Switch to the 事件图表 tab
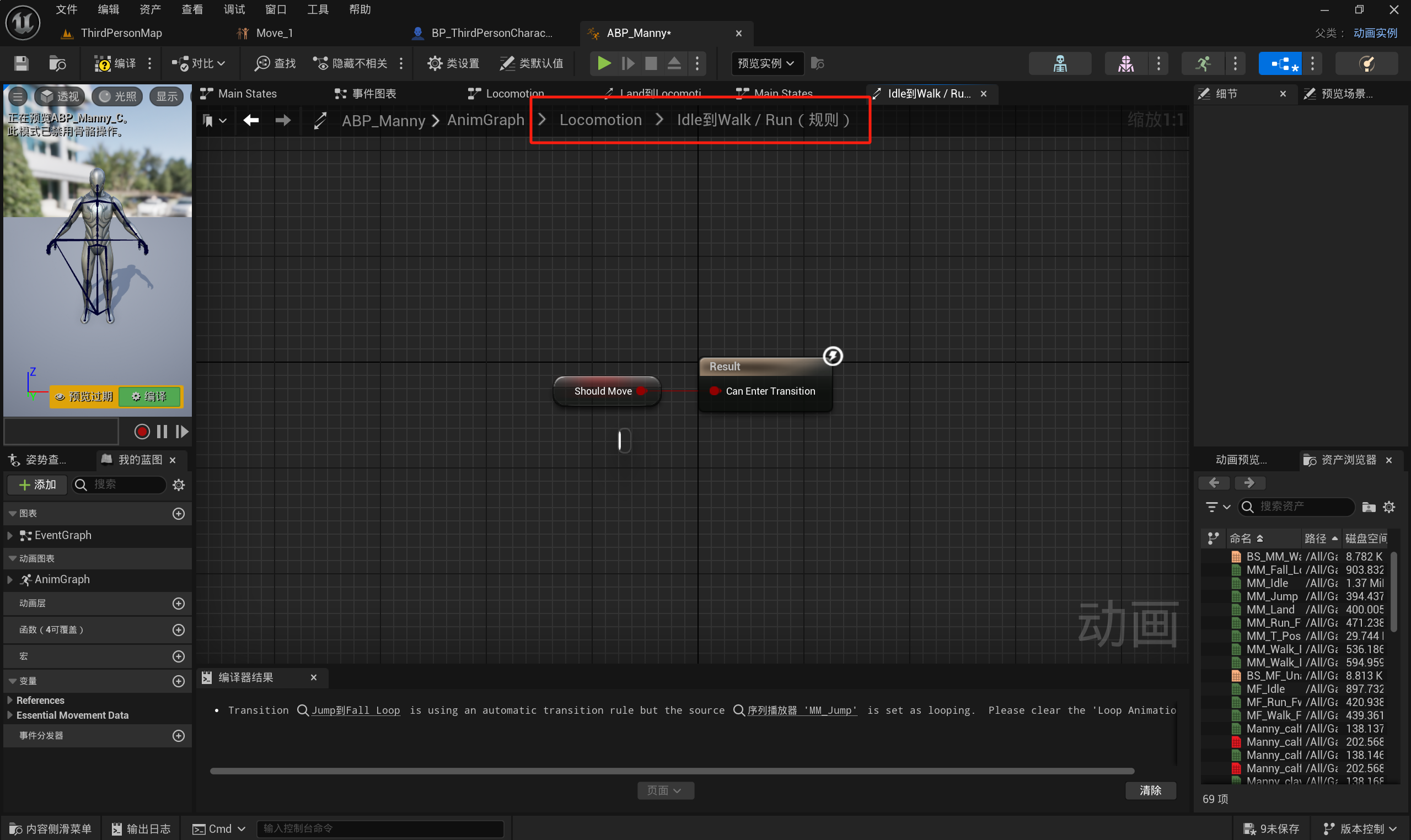This screenshot has width=1411, height=840. pos(373,94)
